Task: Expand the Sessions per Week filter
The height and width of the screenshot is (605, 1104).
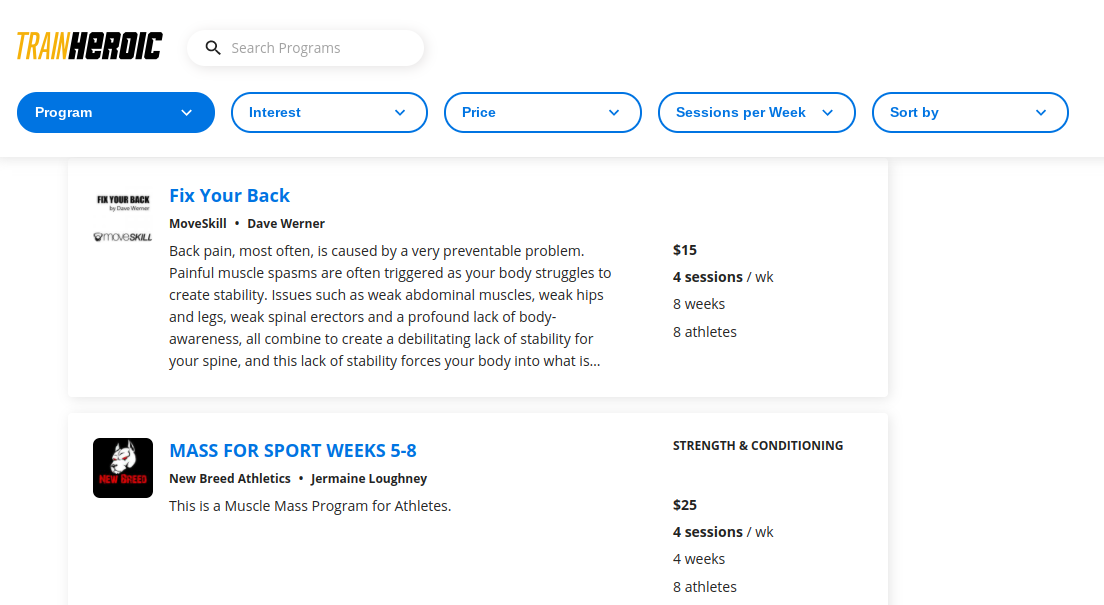Action: tap(757, 113)
